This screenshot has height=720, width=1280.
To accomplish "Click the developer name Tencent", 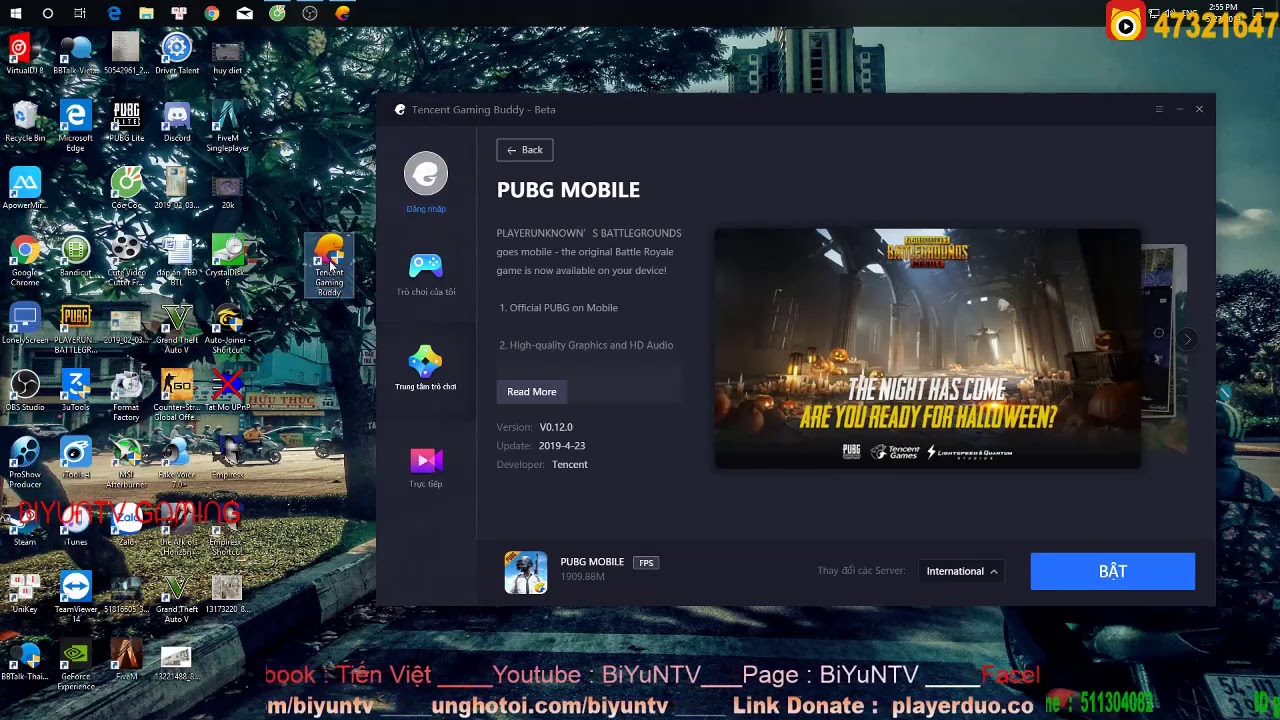I will coord(570,465).
